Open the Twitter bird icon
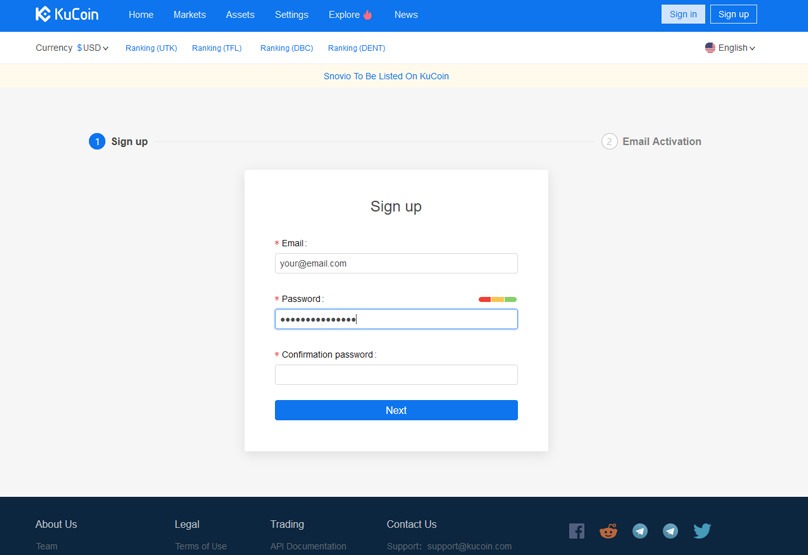808x555 pixels. click(x=702, y=531)
